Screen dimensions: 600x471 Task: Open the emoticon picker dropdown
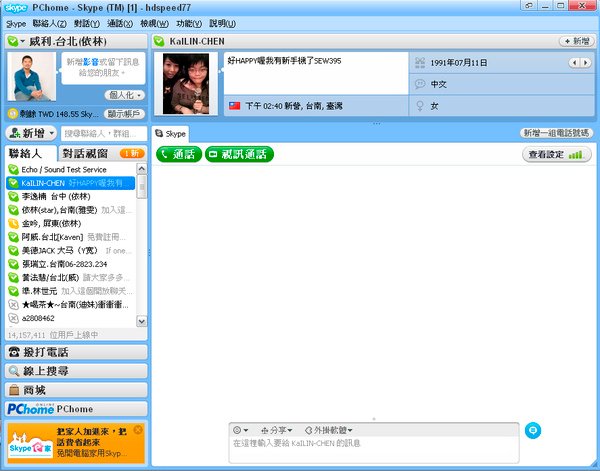click(241, 430)
